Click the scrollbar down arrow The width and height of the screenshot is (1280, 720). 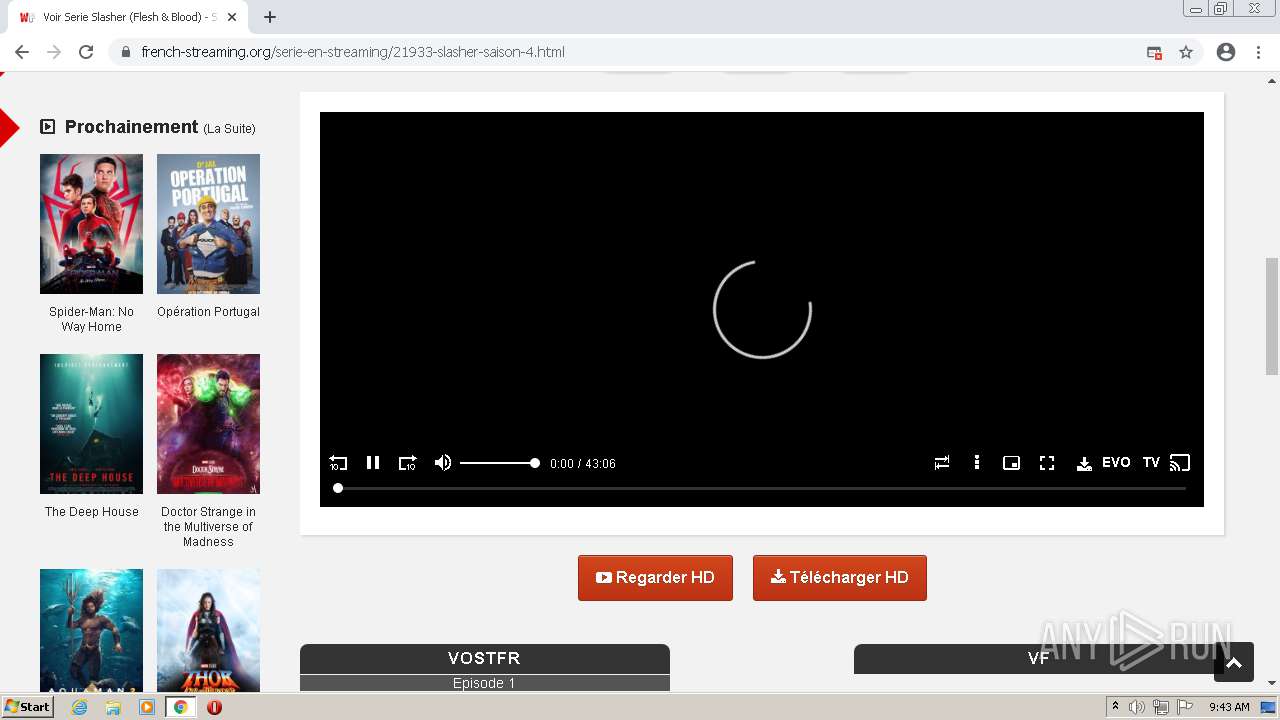(1272, 684)
